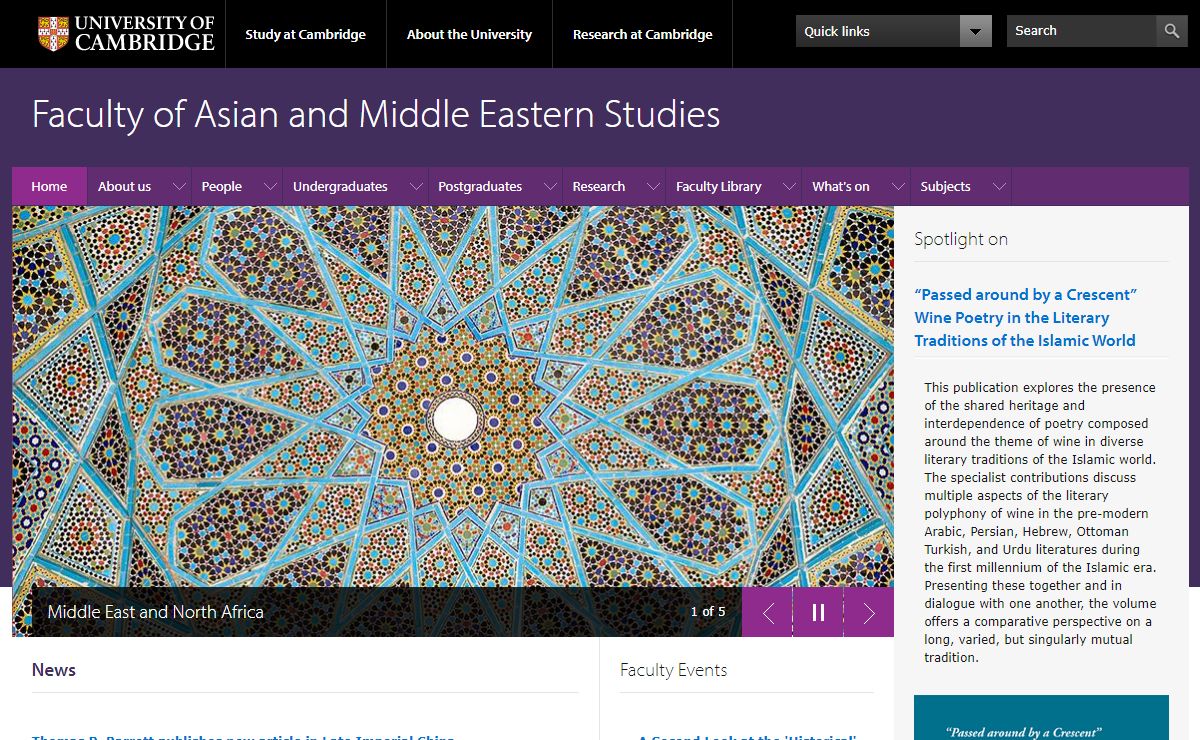Expand the Research submenu arrow
This screenshot has height=740, width=1200.
[x=653, y=186]
